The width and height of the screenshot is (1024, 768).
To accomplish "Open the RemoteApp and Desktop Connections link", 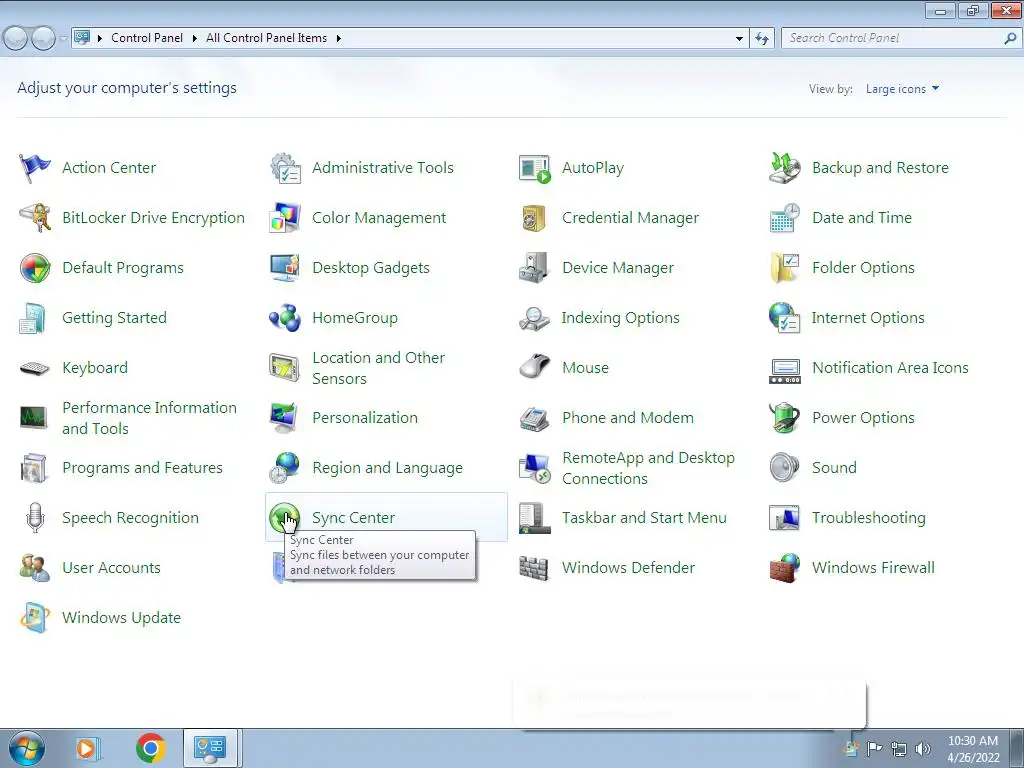I will (648, 468).
